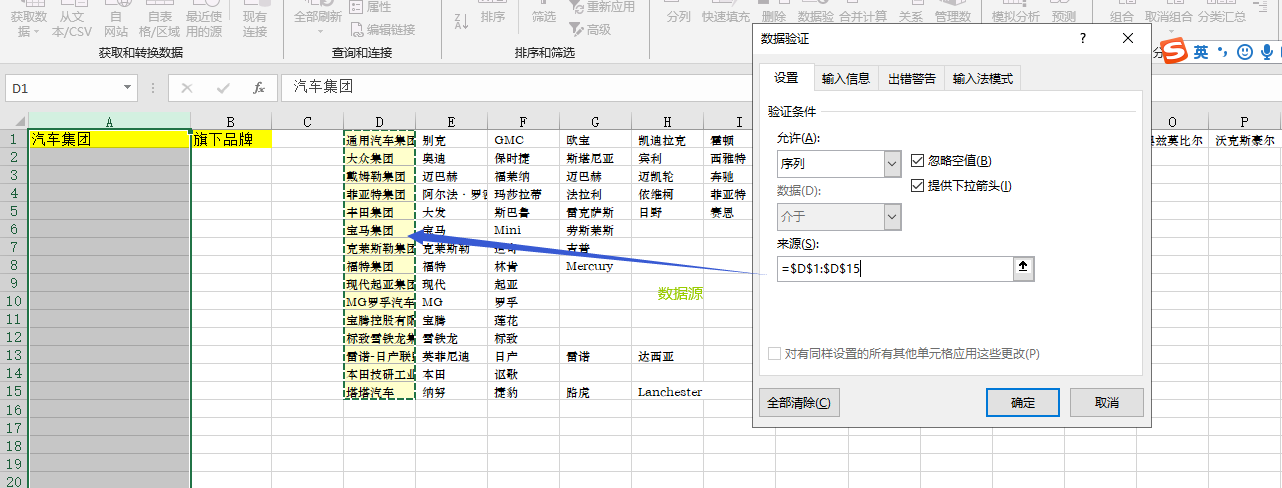Click the 预测 forecast button

click(1064, 14)
